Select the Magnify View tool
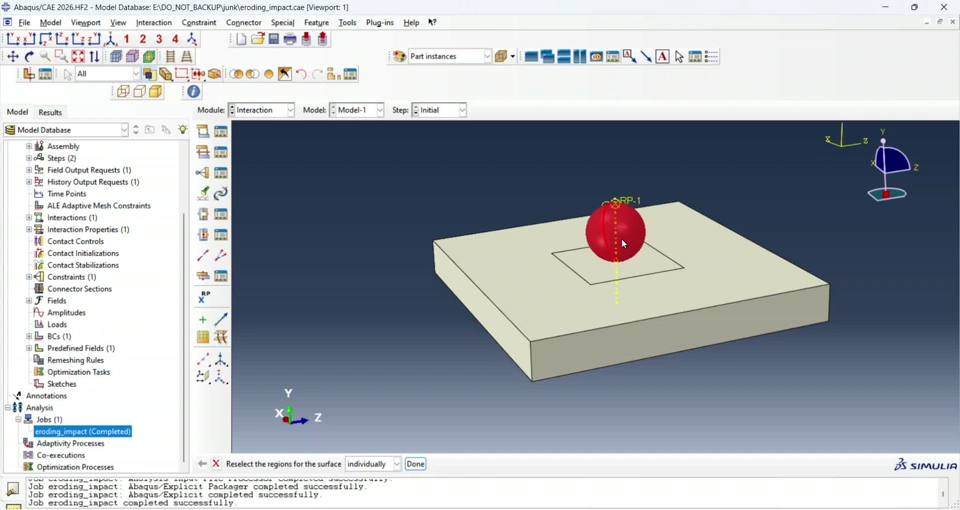The image size is (960, 510). point(45,56)
